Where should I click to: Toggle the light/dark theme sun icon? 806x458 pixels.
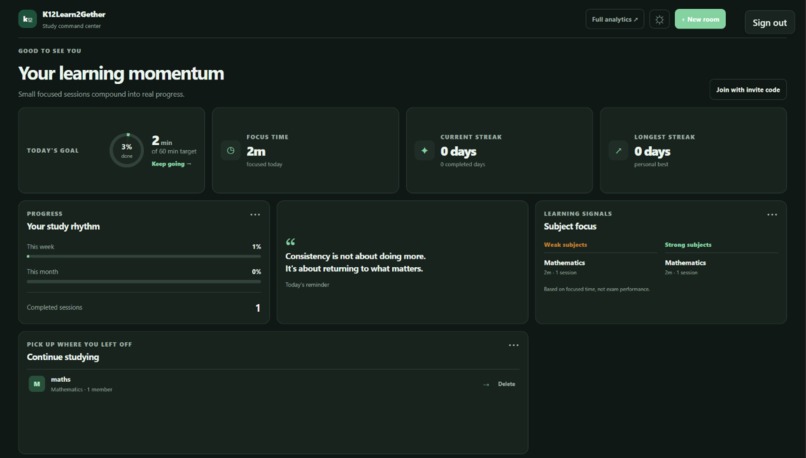pos(660,20)
